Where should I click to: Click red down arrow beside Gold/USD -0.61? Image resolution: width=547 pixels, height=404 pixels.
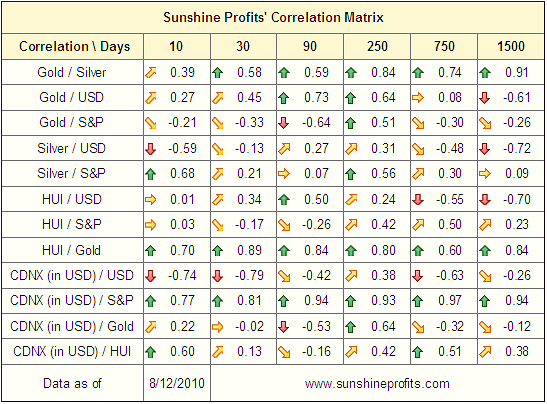pyautogui.click(x=485, y=98)
